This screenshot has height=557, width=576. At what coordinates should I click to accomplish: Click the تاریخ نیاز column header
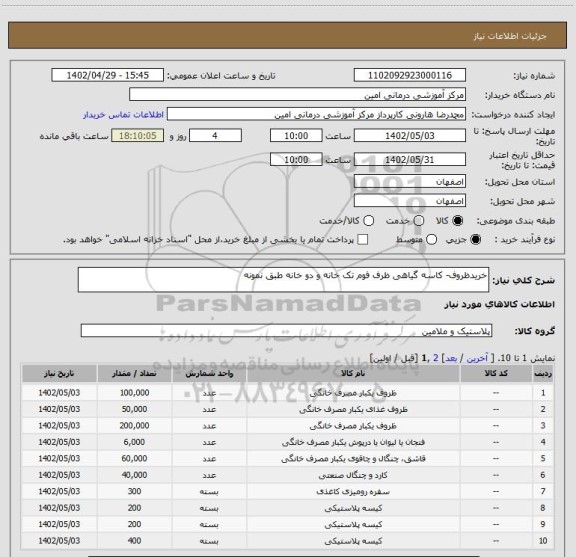[59, 373]
